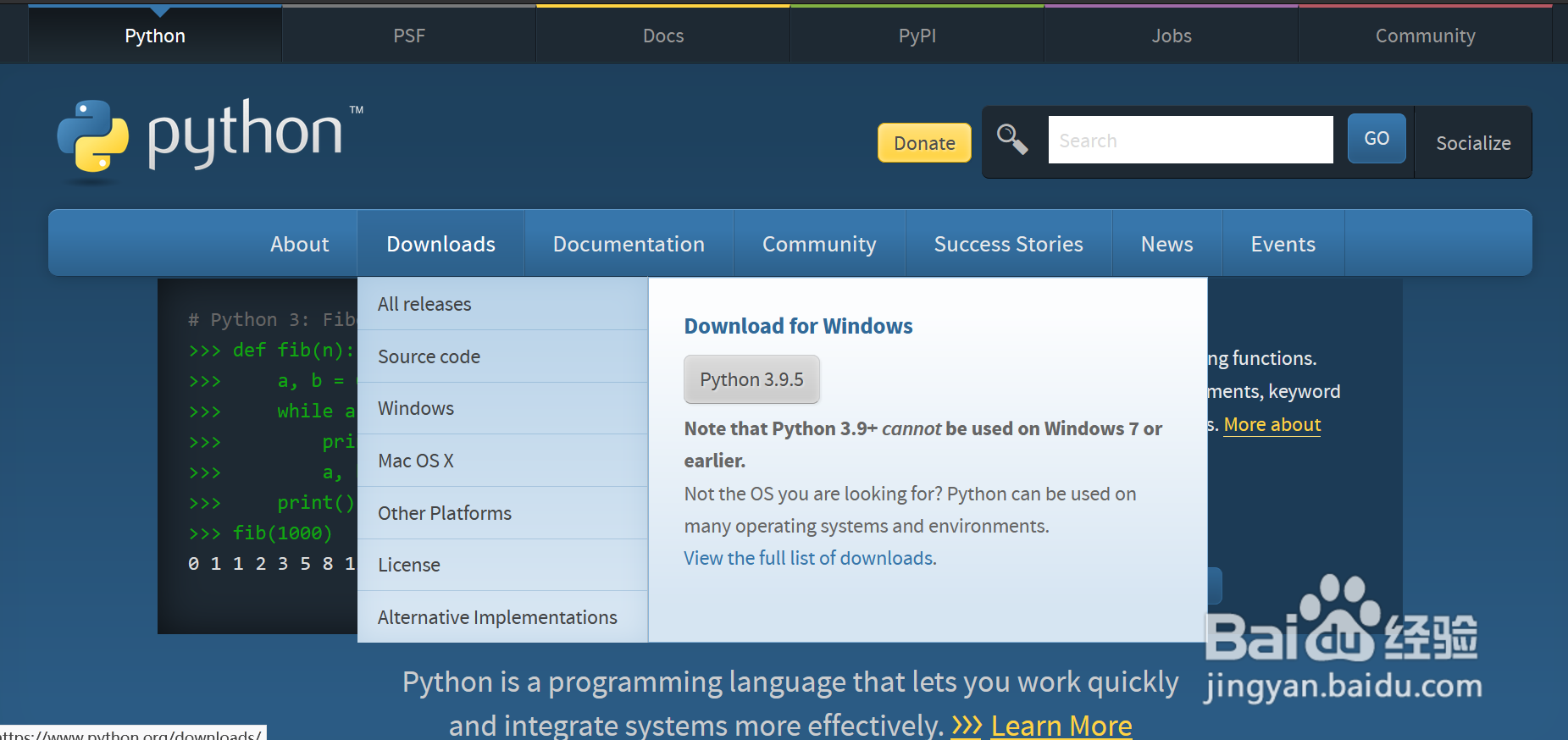Open the Docs top tab
This screenshot has width=1568, height=740.
click(663, 36)
